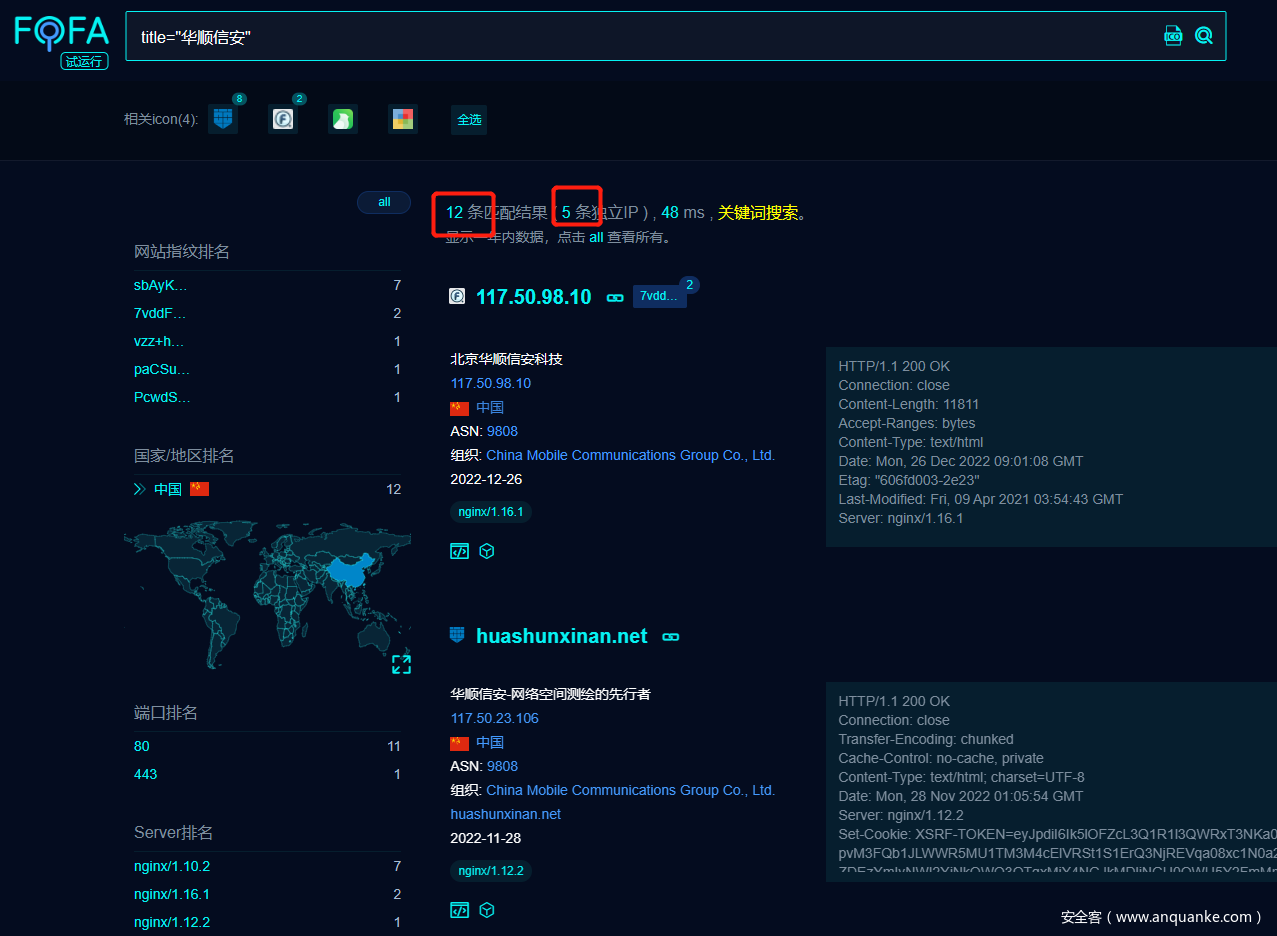Image resolution: width=1277 pixels, height=936 pixels.
Task: Click into the search query input field
Action: 640,37
